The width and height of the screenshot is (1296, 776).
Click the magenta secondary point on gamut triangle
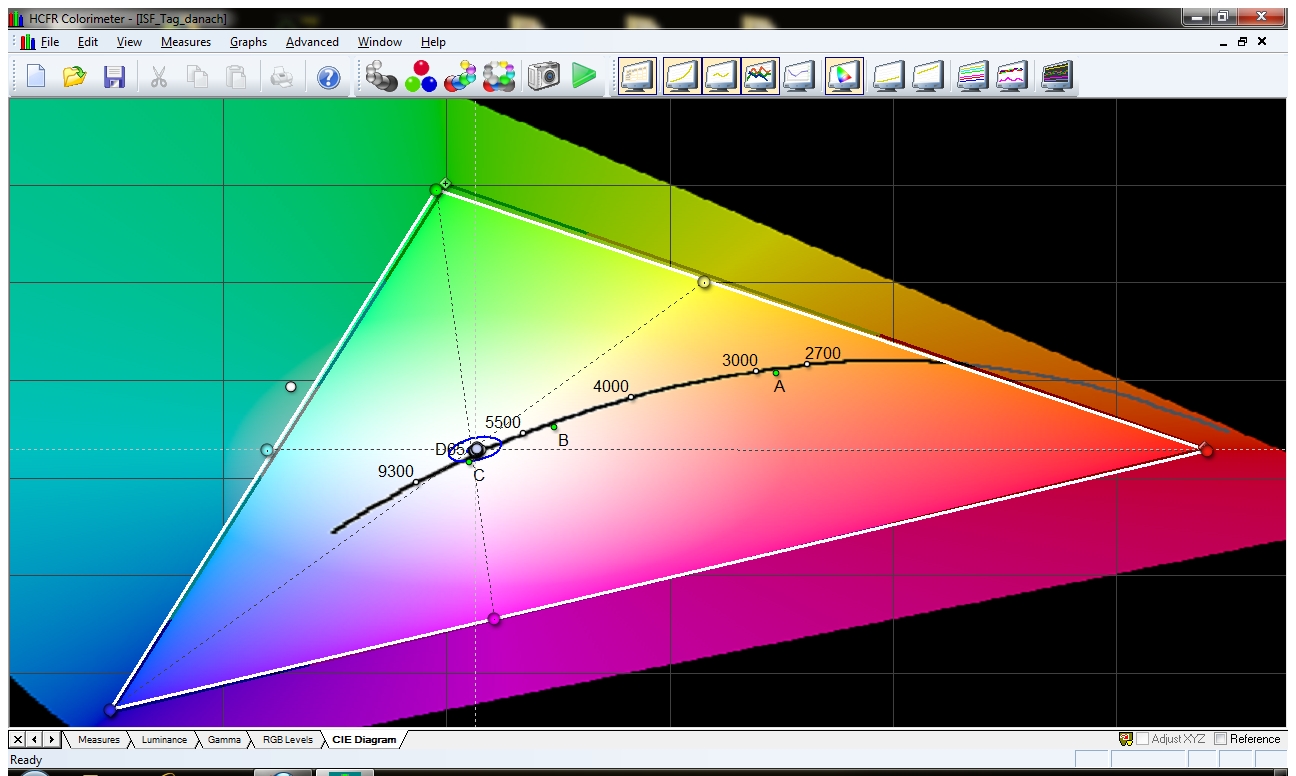494,619
